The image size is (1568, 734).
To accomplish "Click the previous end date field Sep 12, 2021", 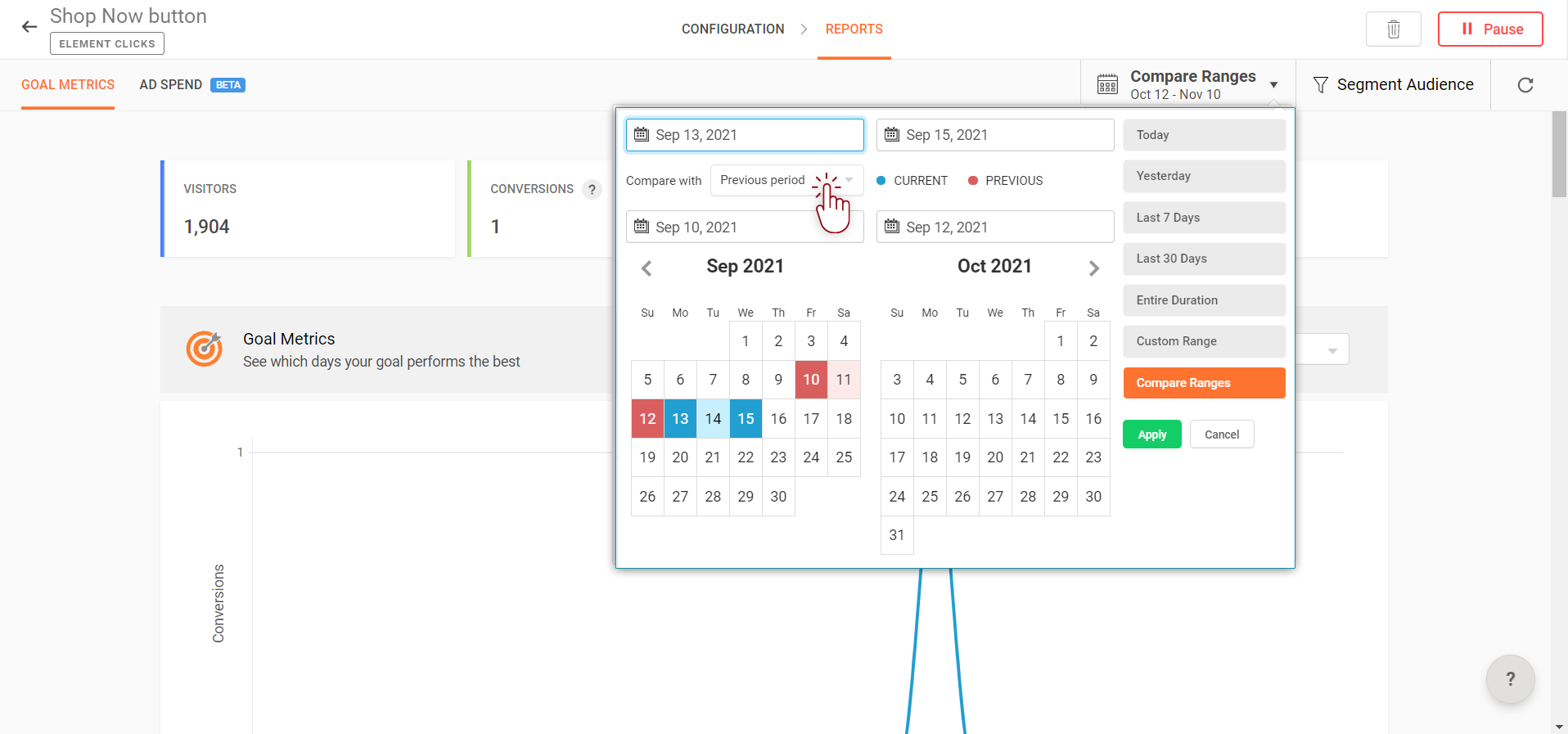I will pyautogui.click(x=995, y=227).
